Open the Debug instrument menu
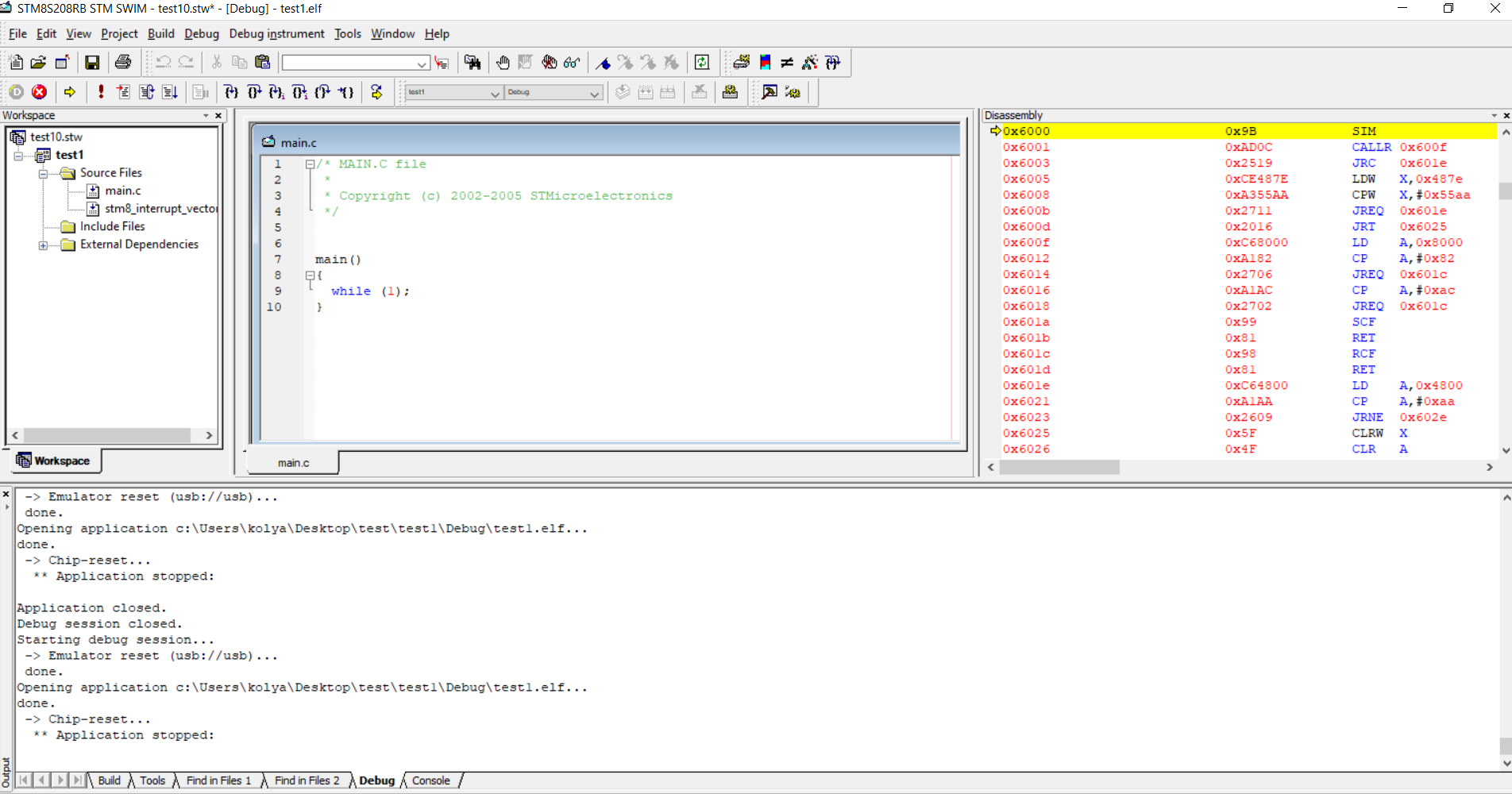Screen dimensions: 1512x794 (276, 33)
